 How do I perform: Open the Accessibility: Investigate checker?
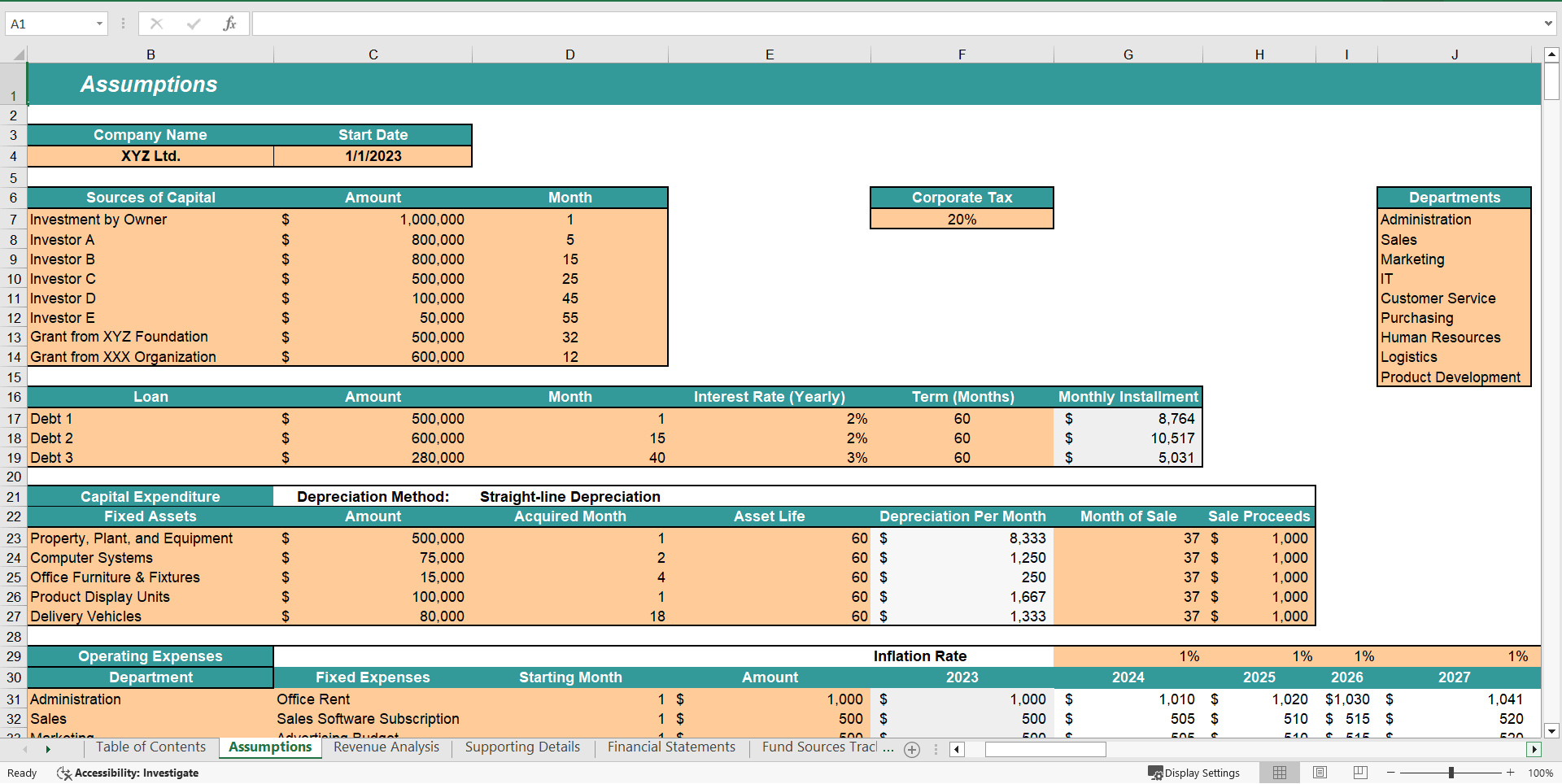point(126,773)
